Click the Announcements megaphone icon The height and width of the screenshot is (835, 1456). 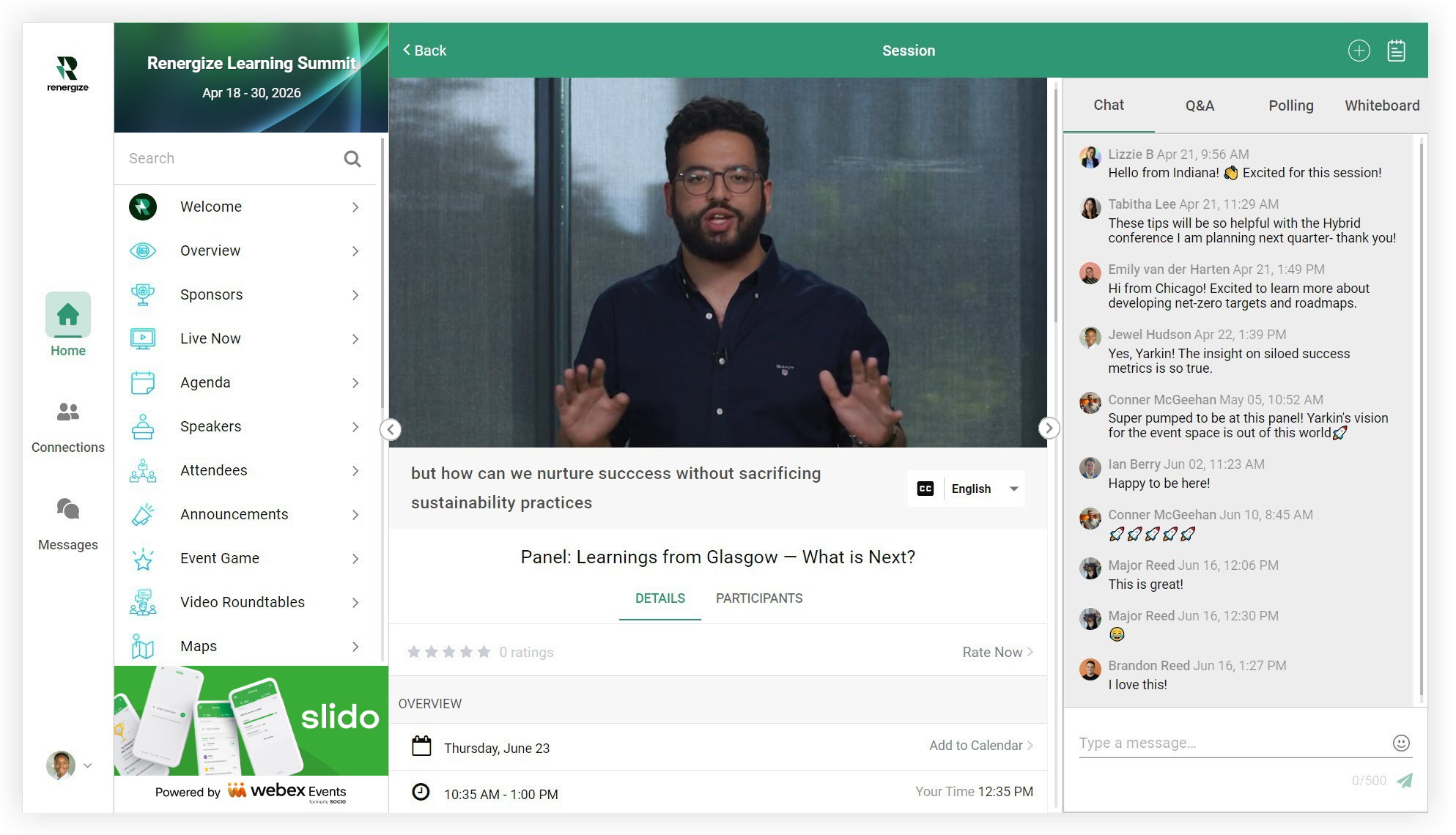[143, 515]
